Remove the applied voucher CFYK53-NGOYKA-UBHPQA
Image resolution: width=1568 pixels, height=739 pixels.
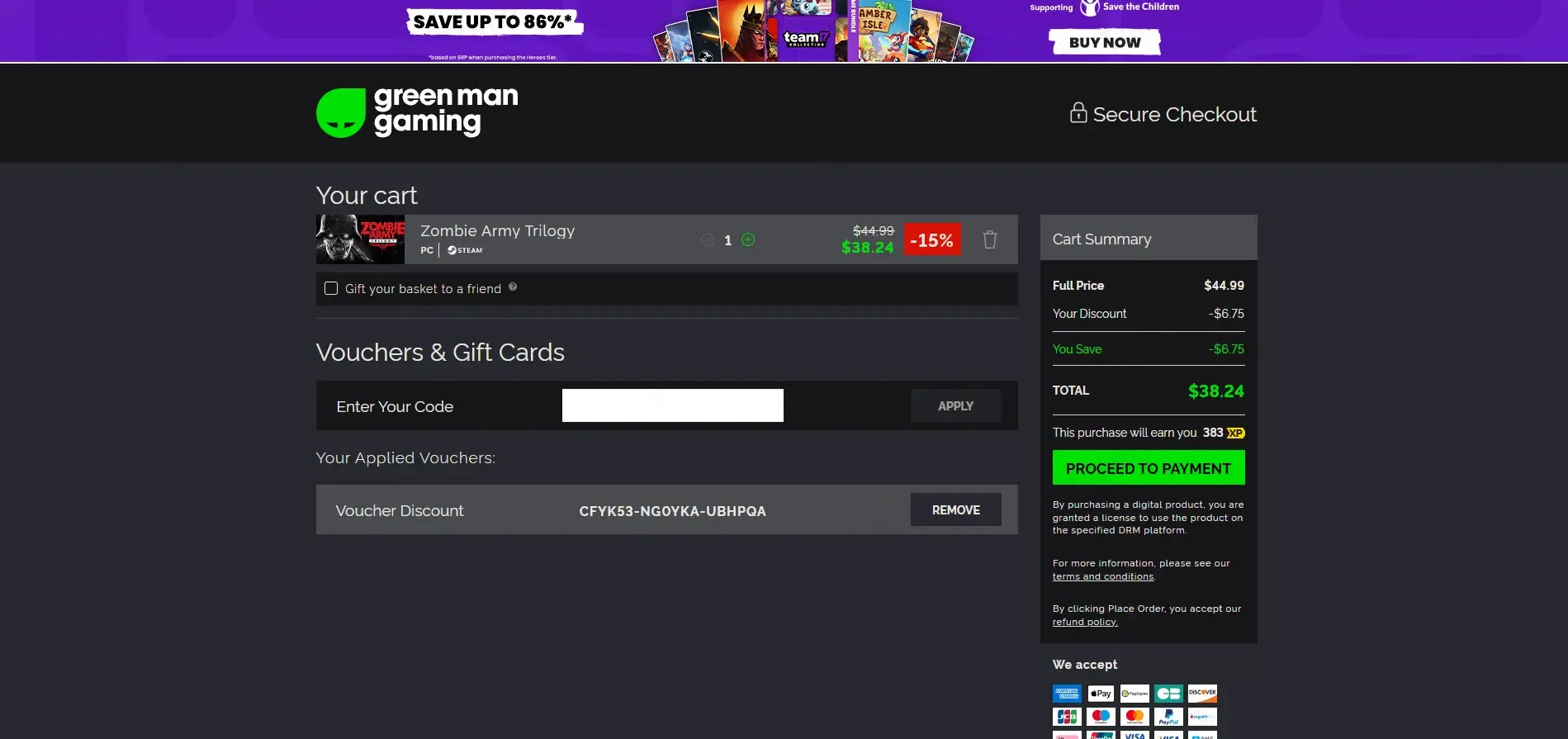click(x=955, y=509)
